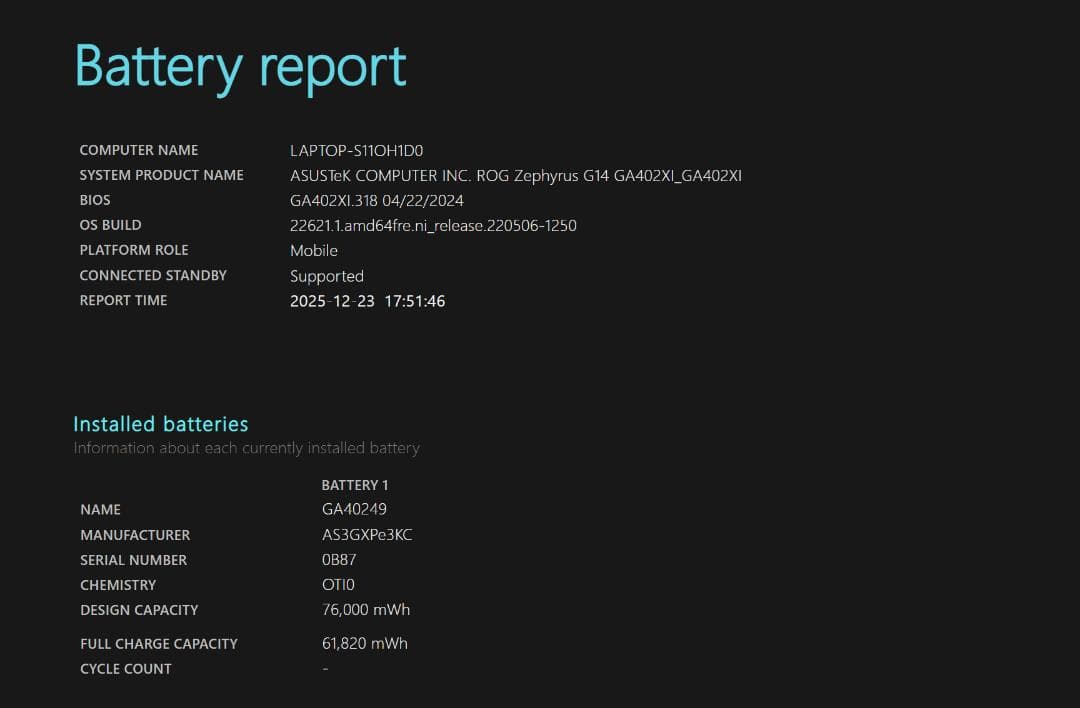Click the manufacturer AS3GXPe3KC value
Screen dimensions: 1080x708
[x=368, y=534]
